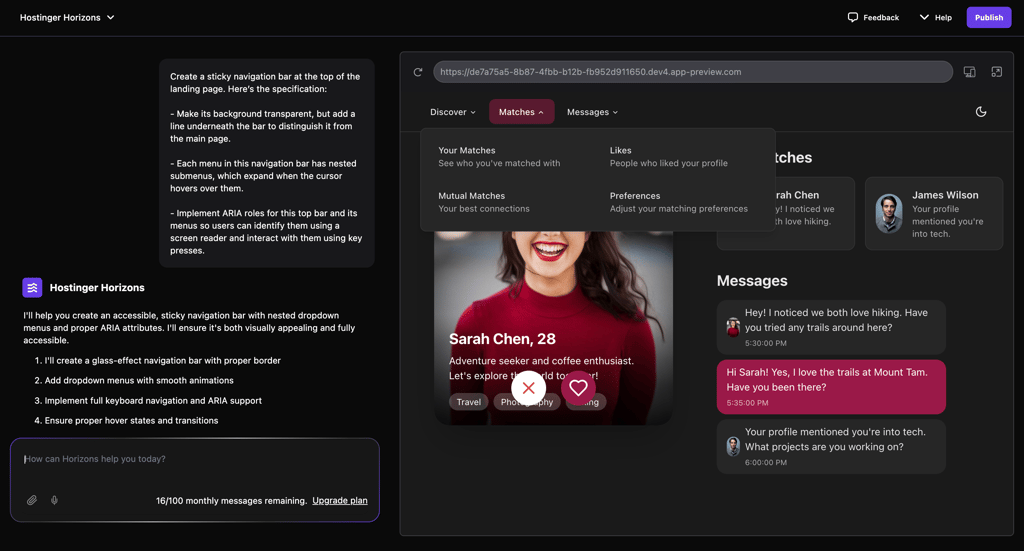The image size is (1024, 551).
Task: Click the Upgrade plan link
Action: click(340, 501)
